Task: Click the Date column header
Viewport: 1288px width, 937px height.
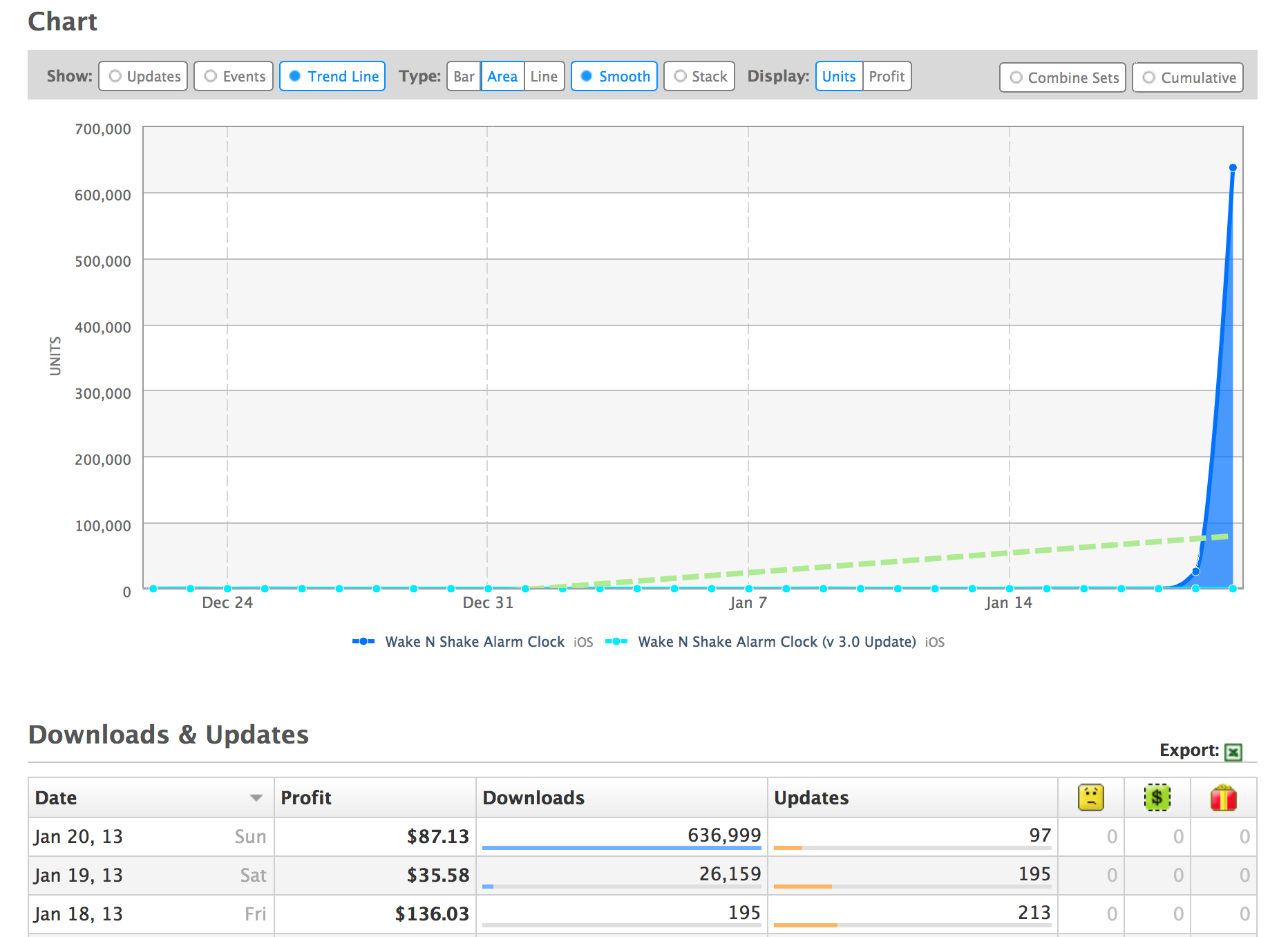Action: coord(151,797)
